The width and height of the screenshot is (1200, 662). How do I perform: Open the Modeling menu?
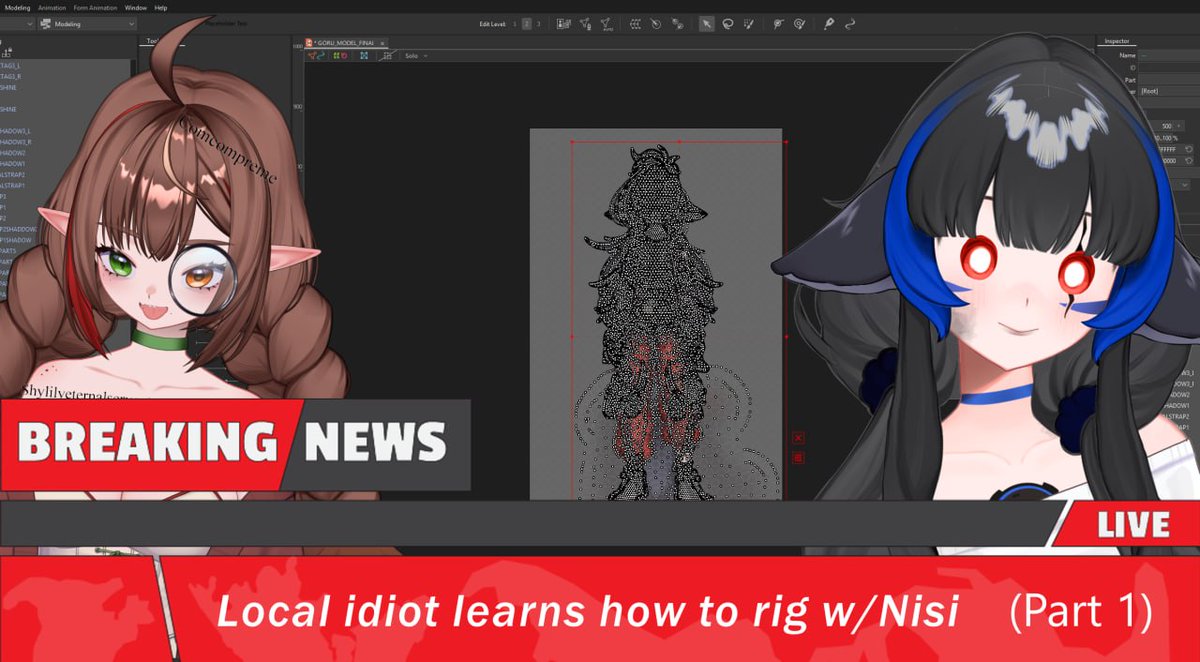tap(18, 8)
